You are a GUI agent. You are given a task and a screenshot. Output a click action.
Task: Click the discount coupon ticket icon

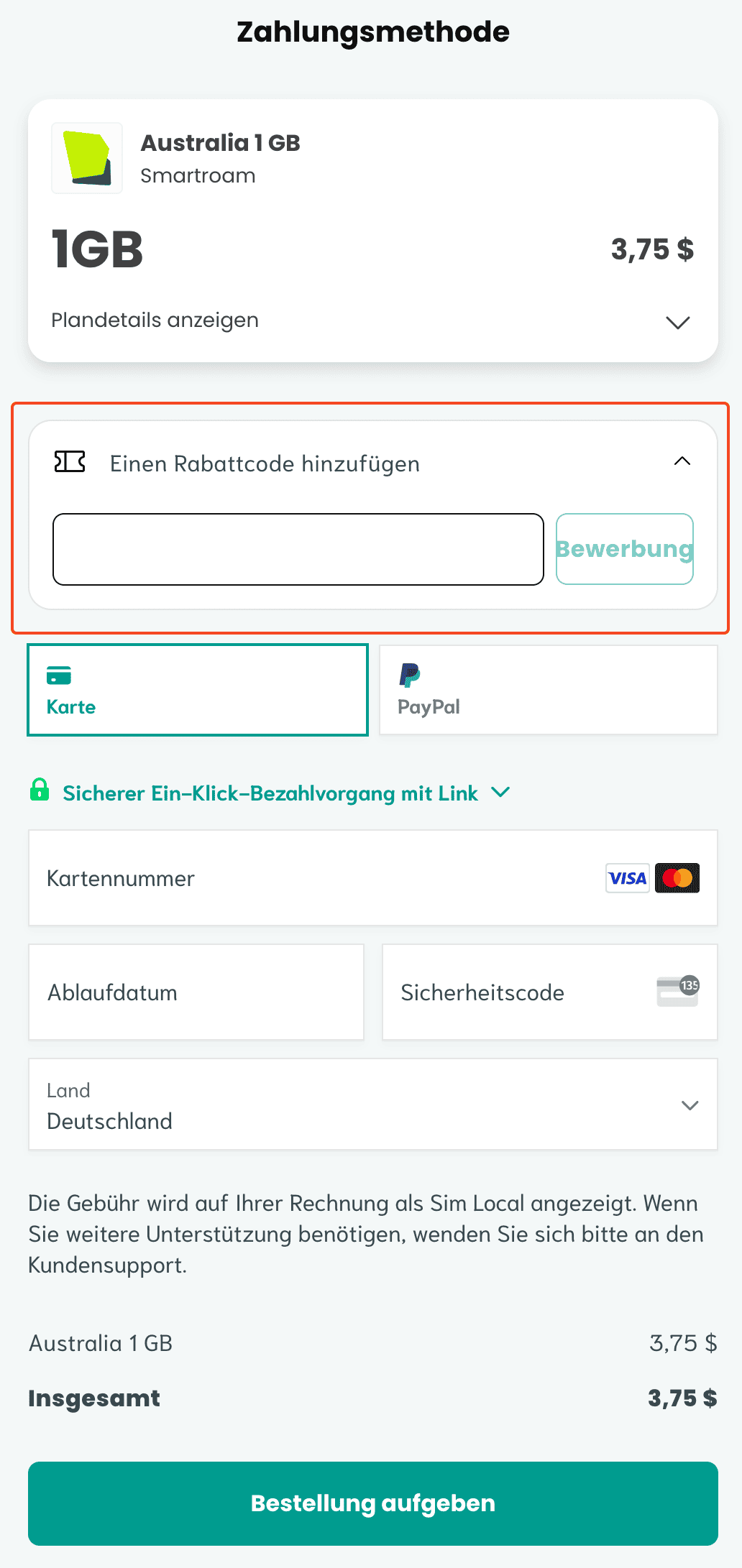tap(70, 462)
